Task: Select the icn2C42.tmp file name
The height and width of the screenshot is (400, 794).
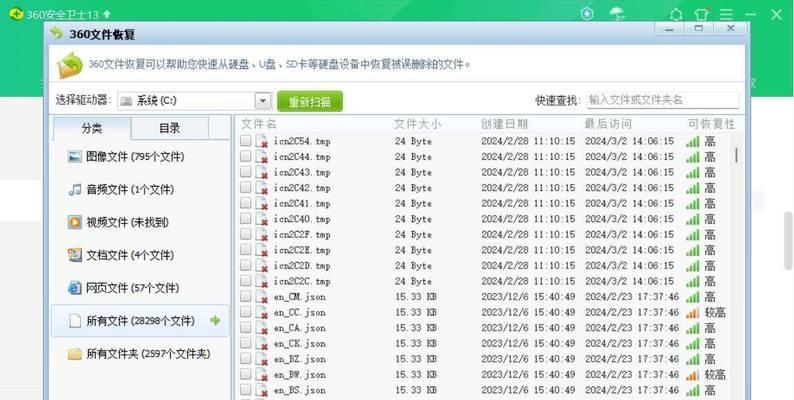Action: point(302,188)
